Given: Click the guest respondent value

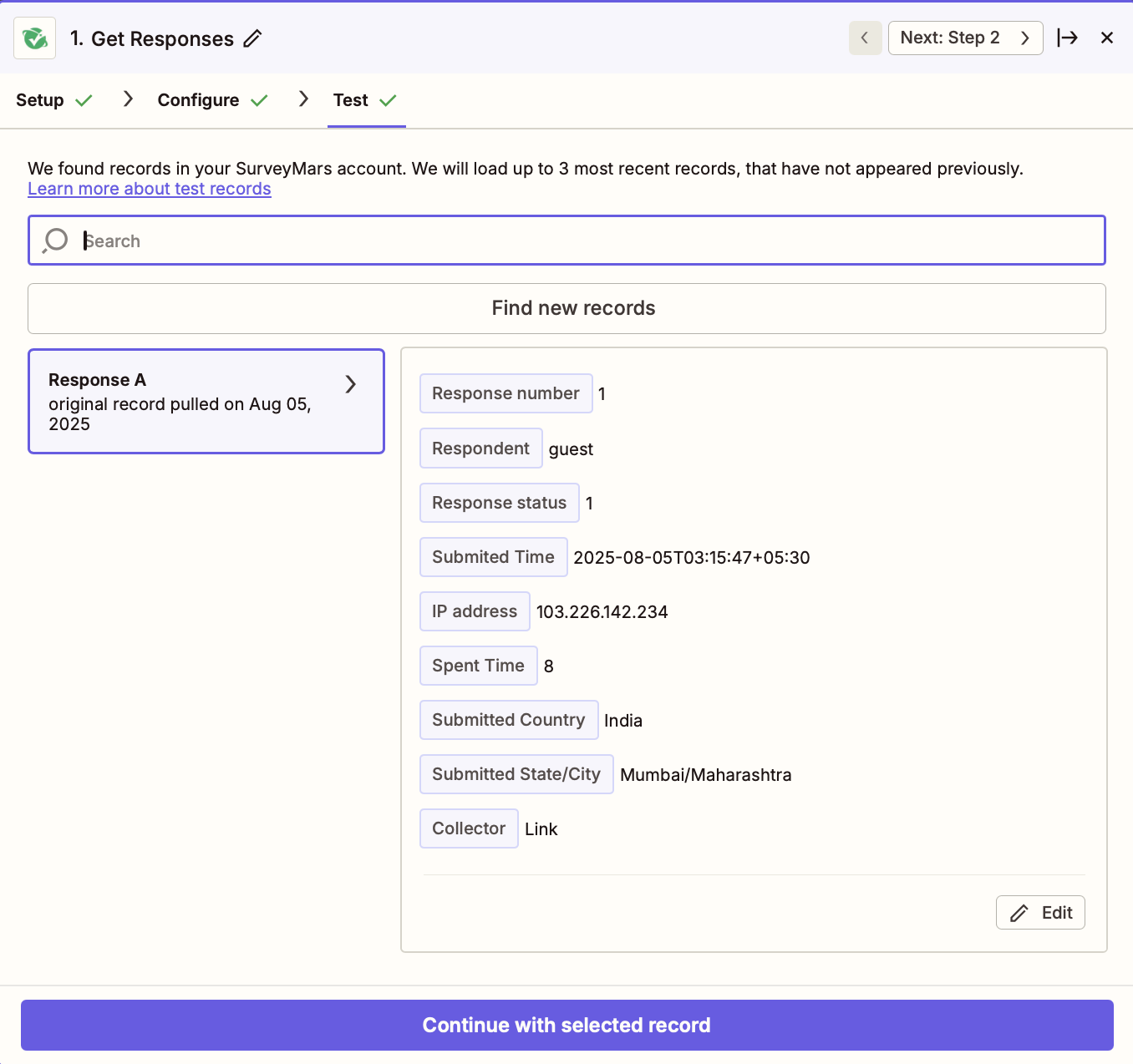Looking at the screenshot, I should pos(571,449).
